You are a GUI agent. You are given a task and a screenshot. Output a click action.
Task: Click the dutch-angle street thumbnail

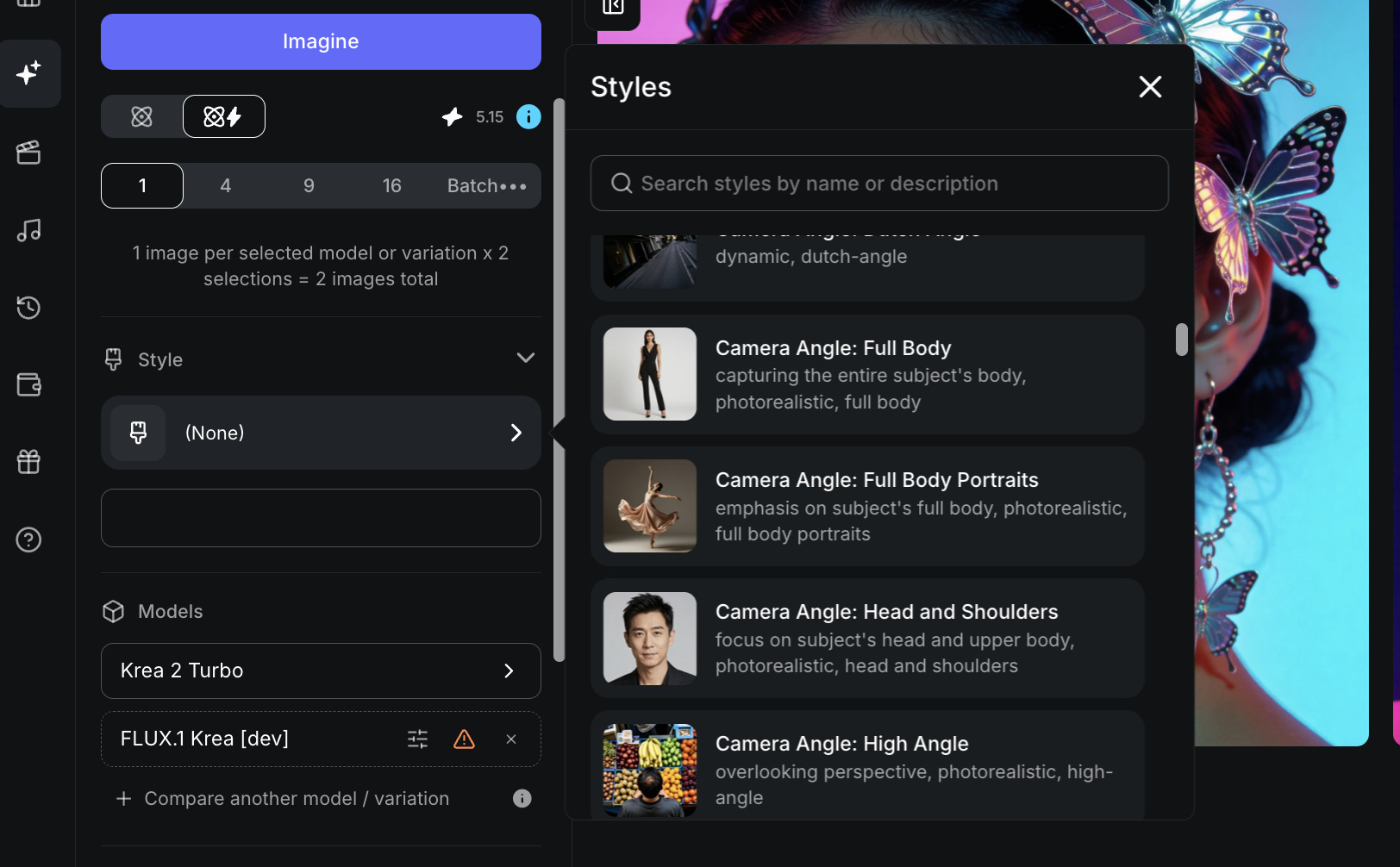[x=650, y=262]
